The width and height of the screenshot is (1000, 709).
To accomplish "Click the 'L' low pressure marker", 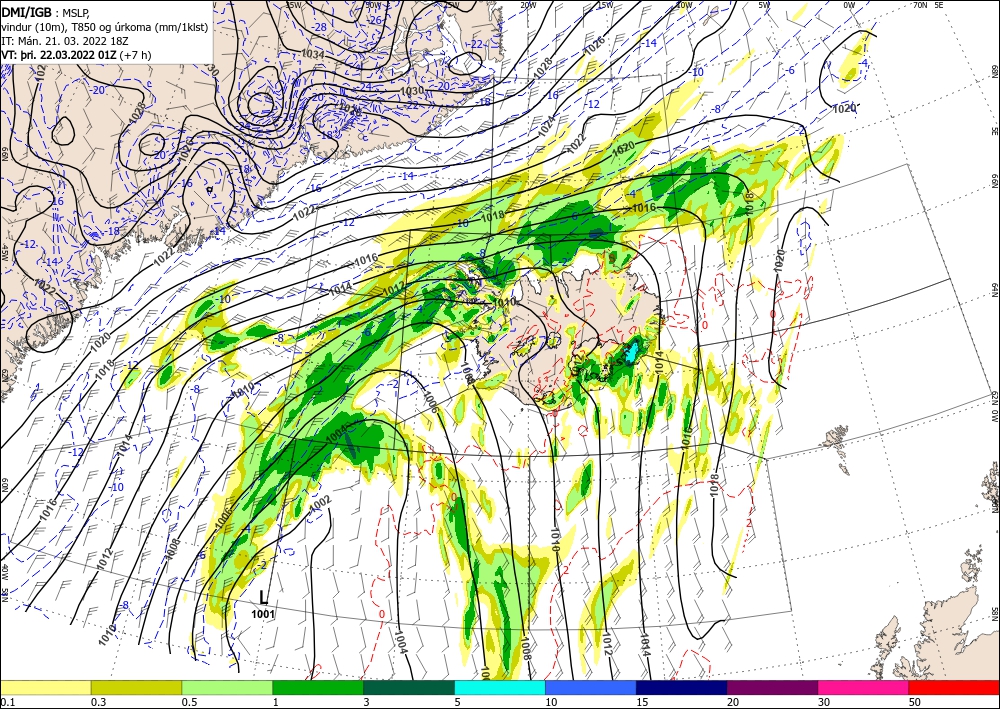I will coord(263,597).
